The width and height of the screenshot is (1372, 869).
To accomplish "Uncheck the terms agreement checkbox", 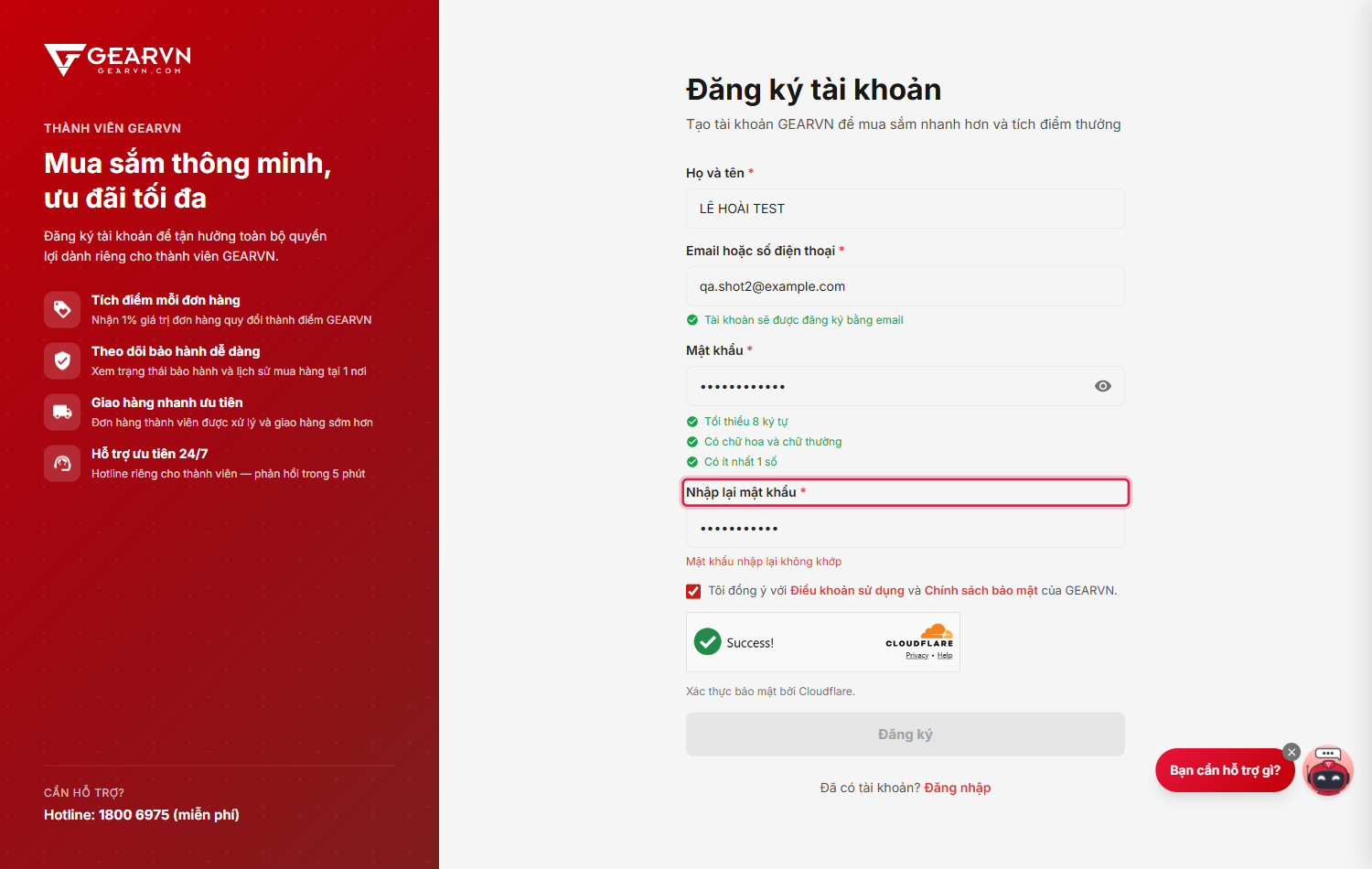I will (693, 591).
